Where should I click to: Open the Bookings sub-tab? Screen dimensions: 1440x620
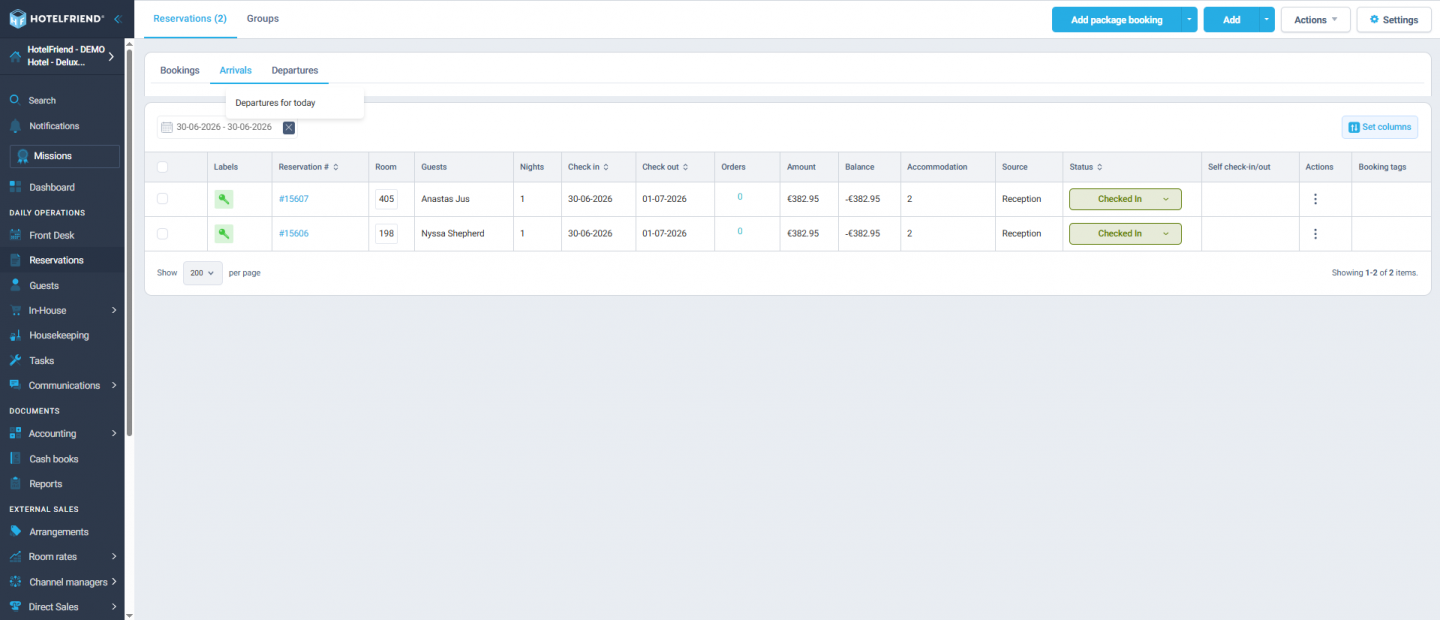(x=180, y=70)
